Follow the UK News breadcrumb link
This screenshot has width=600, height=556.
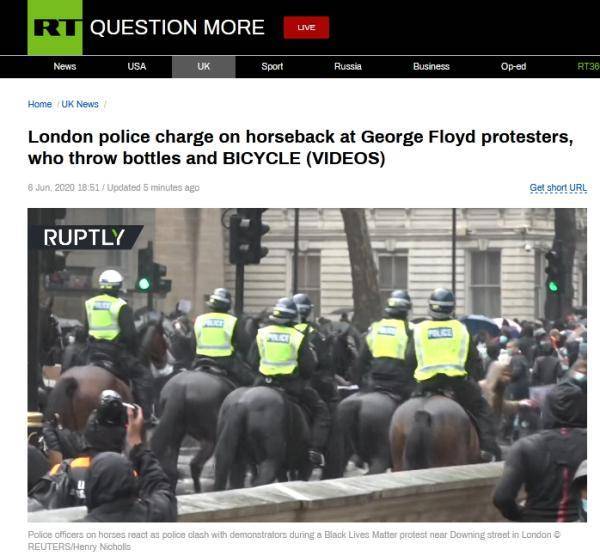[80, 104]
